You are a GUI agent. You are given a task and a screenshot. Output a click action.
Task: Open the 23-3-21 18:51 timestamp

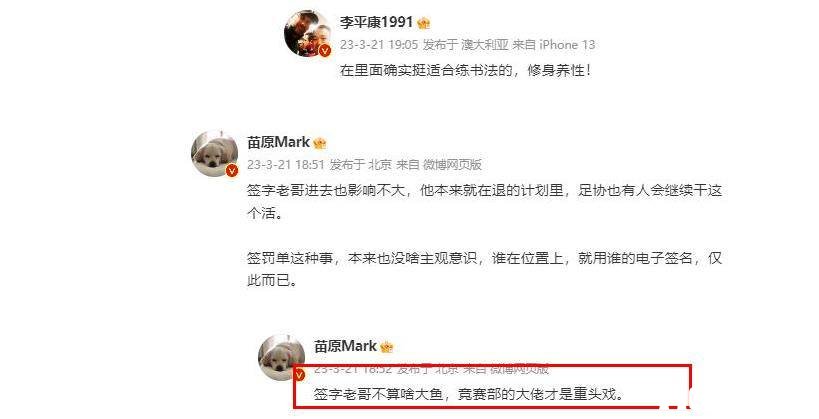pos(286,165)
